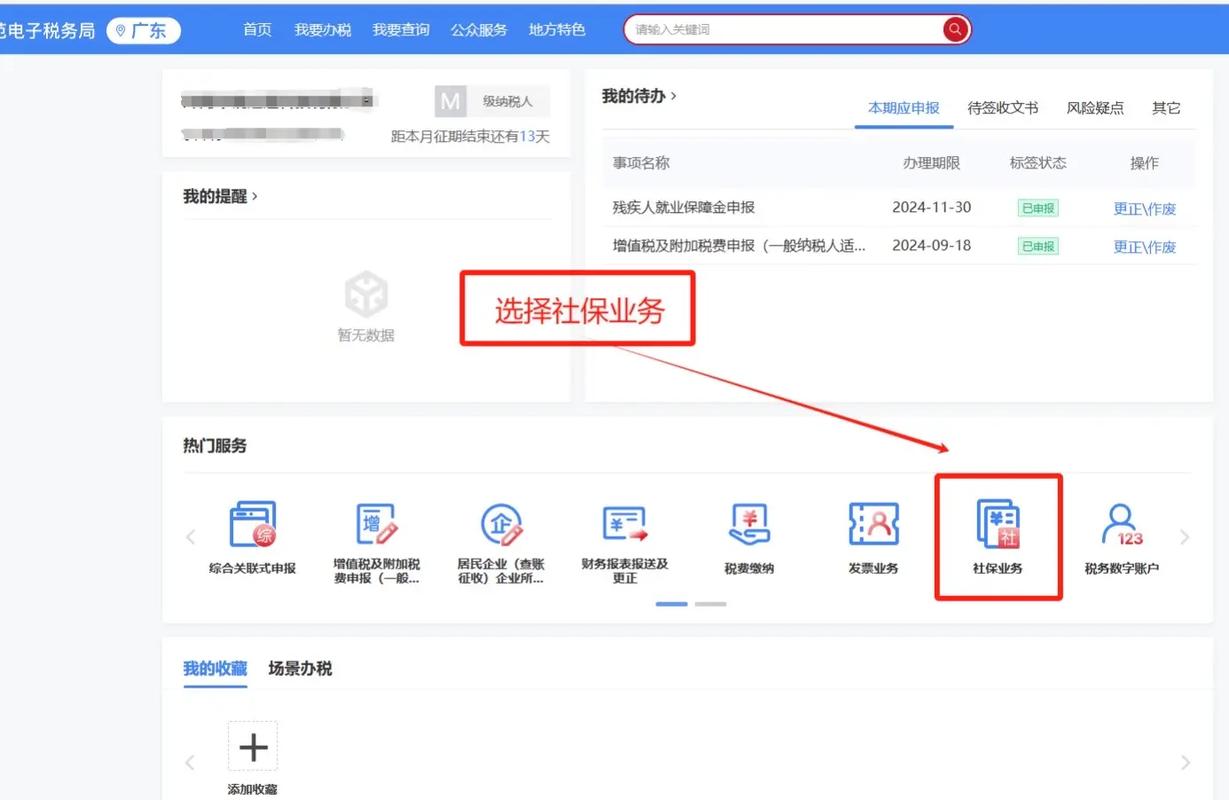Switch to 待签收文书 tab
This screenshot has width=1229, height=800.
click(x=1003, y=108)
